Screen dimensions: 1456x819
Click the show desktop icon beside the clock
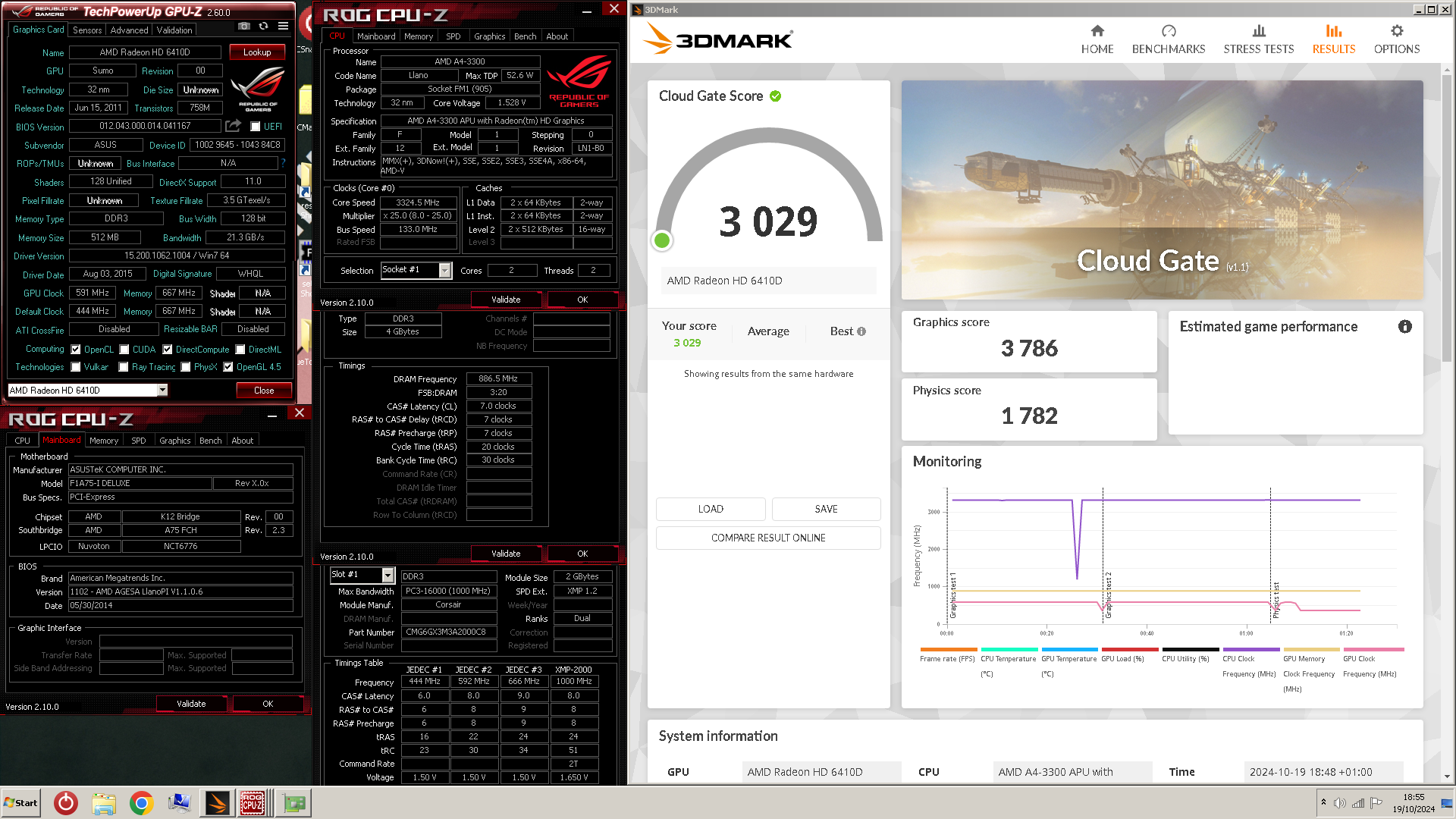1446,803
